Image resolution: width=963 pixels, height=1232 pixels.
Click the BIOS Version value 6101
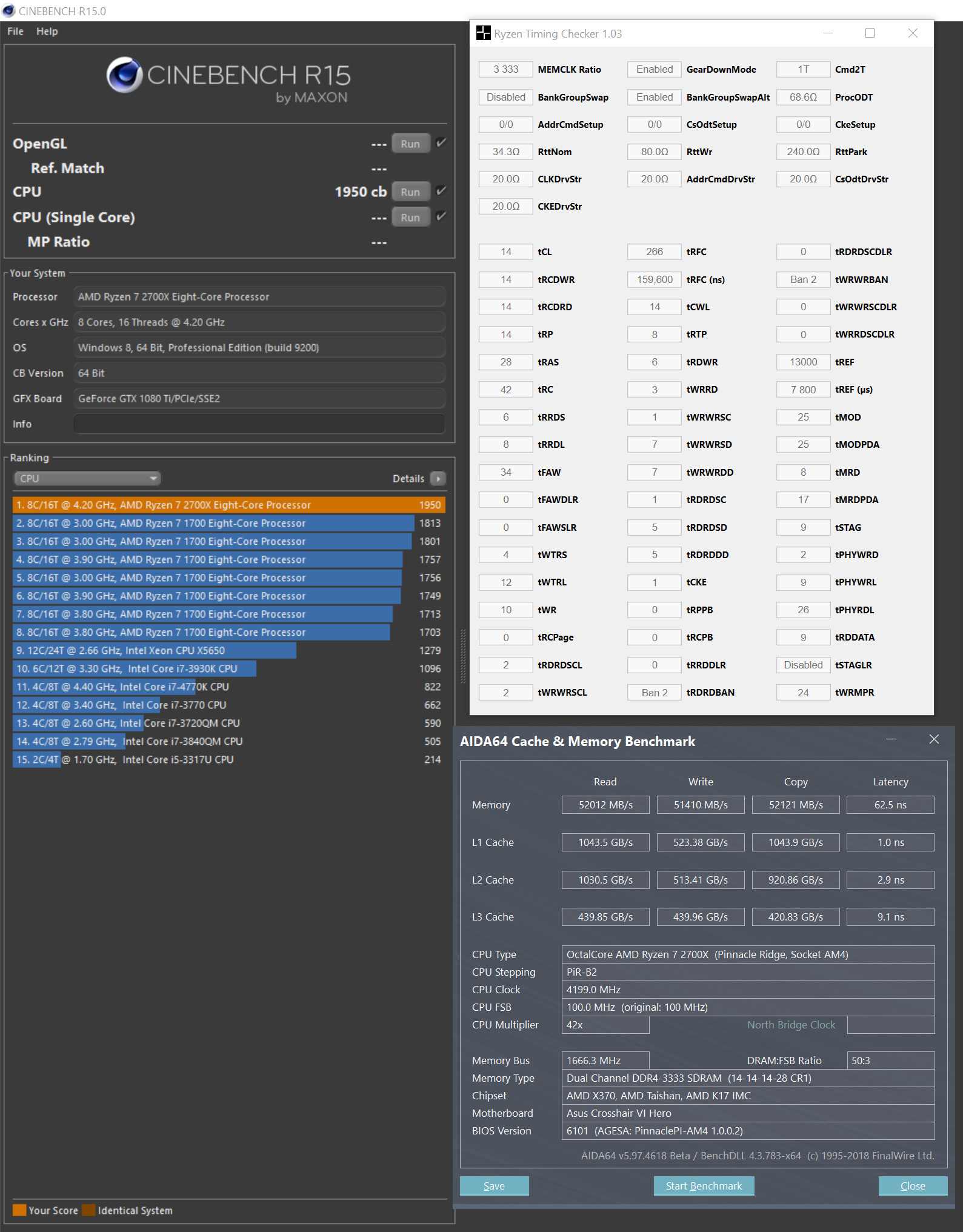click(x=748, y=1131)
